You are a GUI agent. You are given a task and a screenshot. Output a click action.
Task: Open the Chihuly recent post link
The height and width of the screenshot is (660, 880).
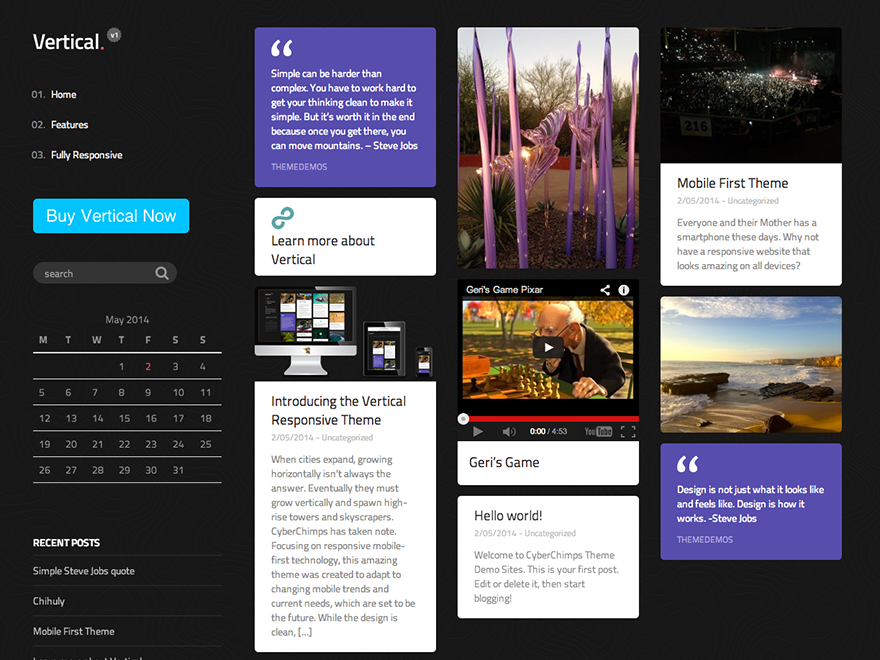pyautogui.click(x=49, y=601)
